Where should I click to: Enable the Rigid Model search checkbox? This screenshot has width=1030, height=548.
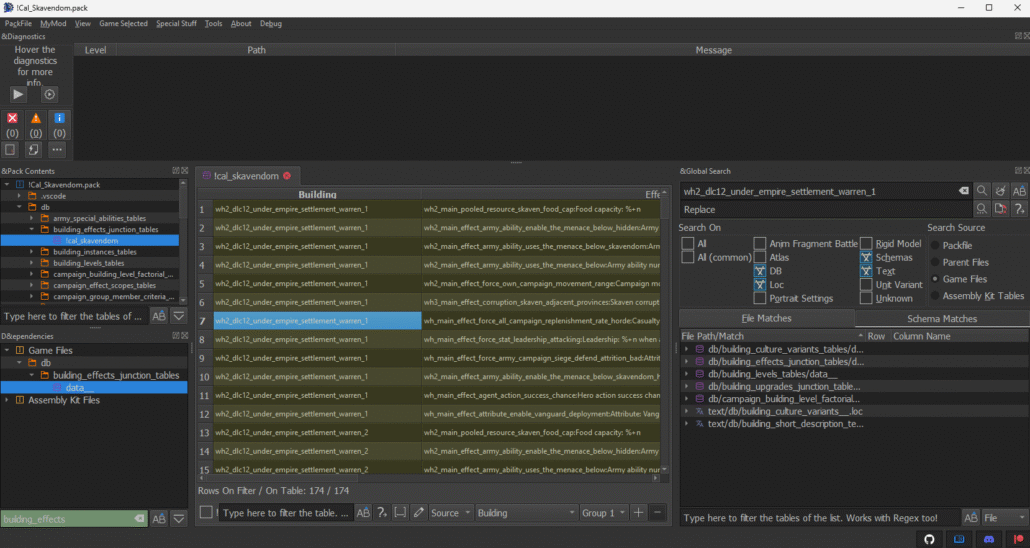(866, 244)
